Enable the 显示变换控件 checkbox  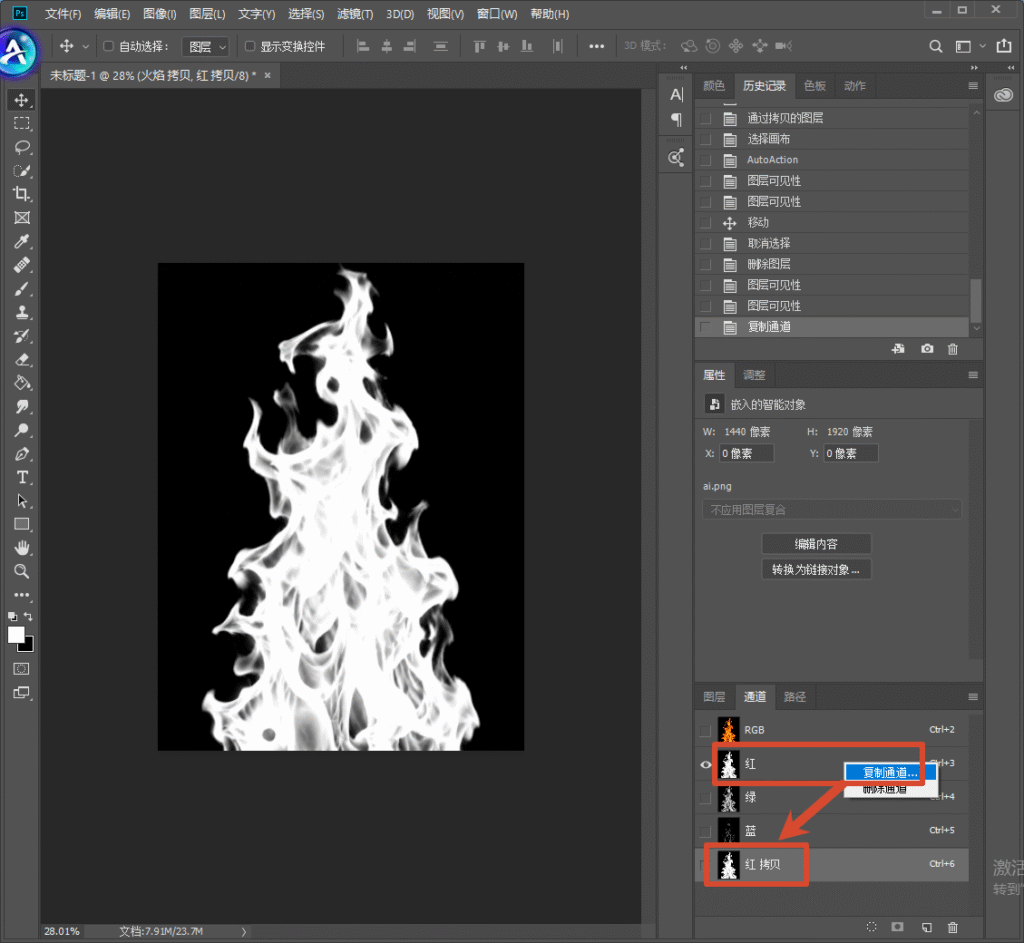tap(249, 46)
